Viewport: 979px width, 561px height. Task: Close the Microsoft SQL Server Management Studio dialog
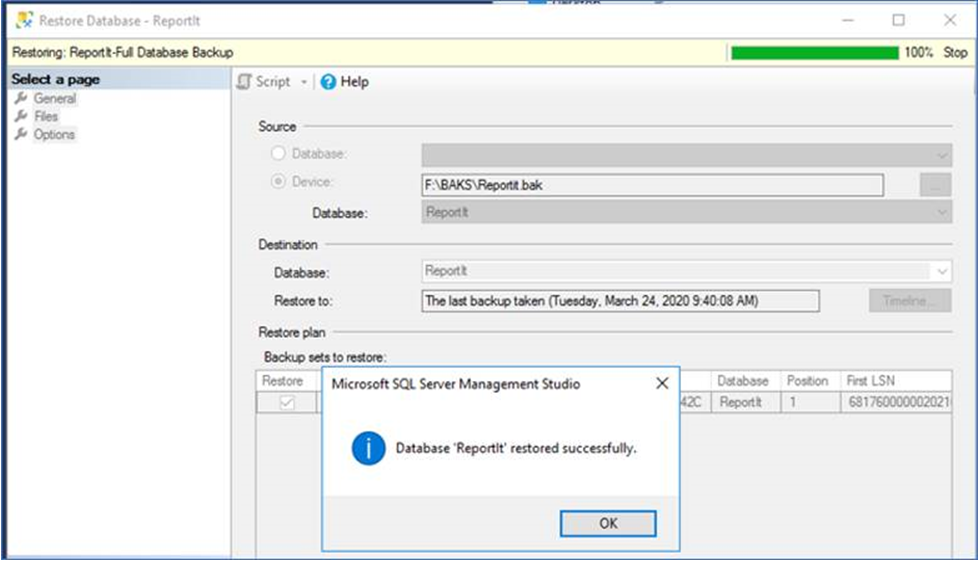click(x=662, y=383)
